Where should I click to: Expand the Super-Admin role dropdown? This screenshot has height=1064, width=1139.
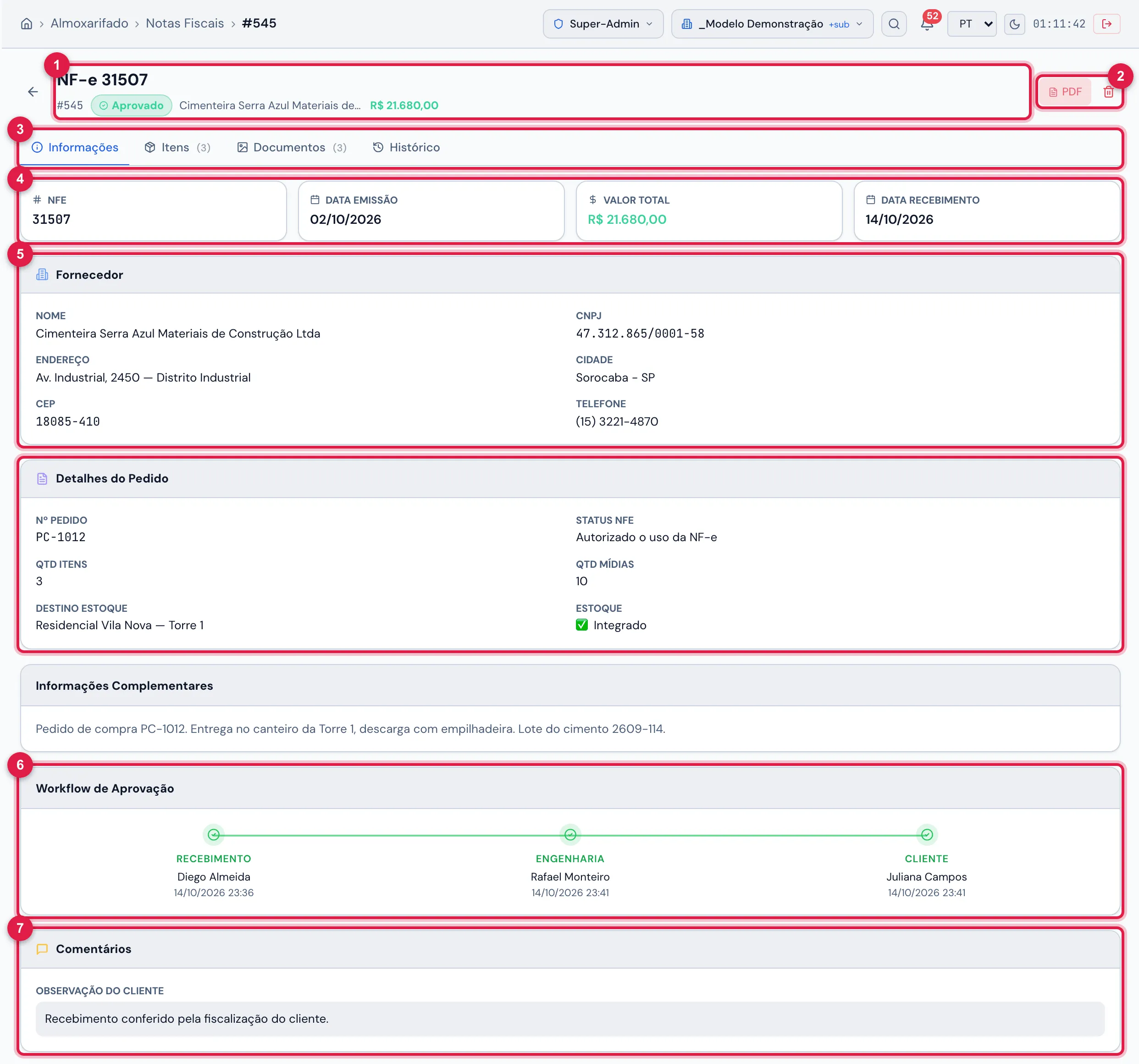point(603,24)
